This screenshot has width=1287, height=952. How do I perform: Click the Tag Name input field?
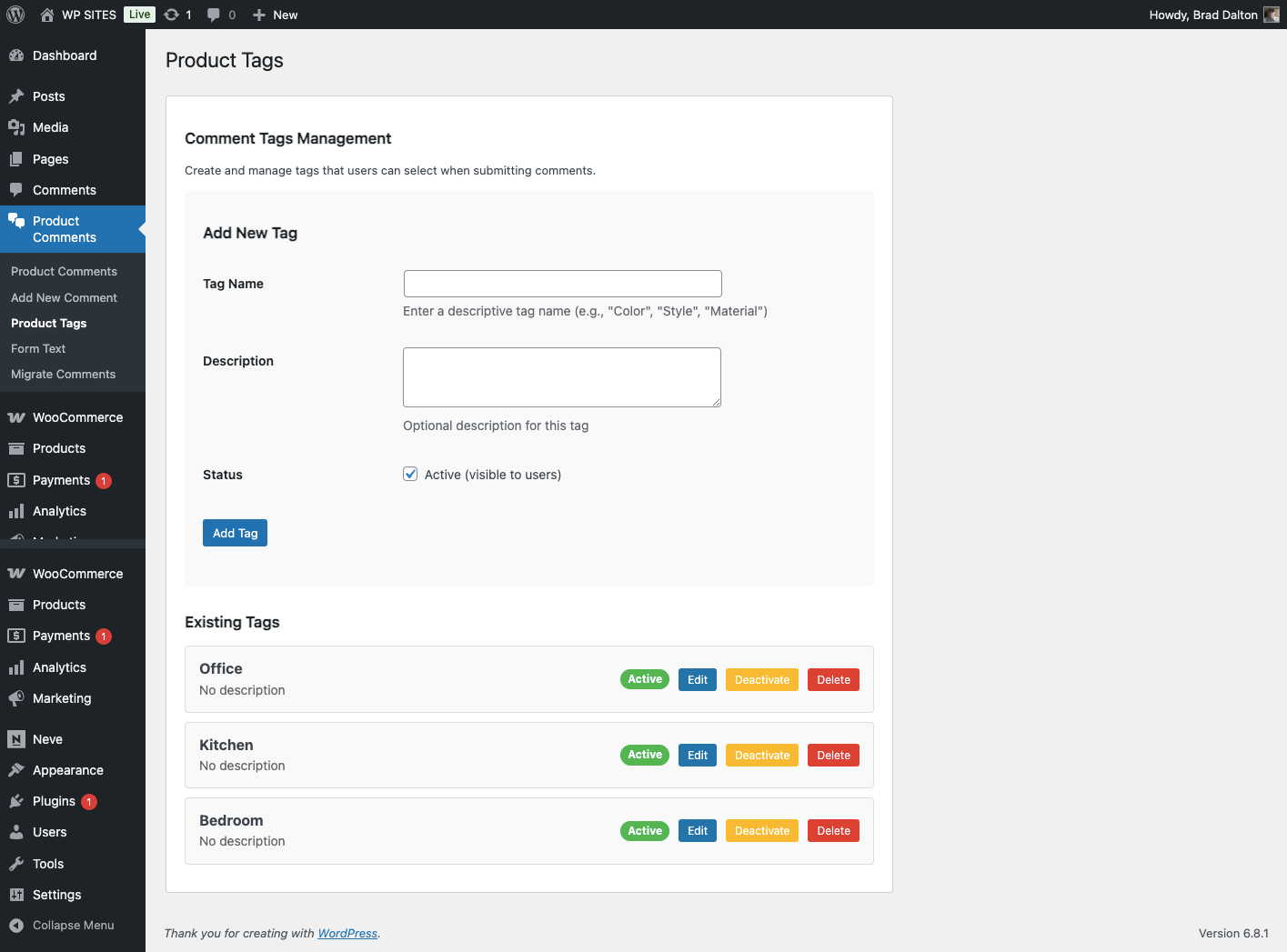point(562,284)
